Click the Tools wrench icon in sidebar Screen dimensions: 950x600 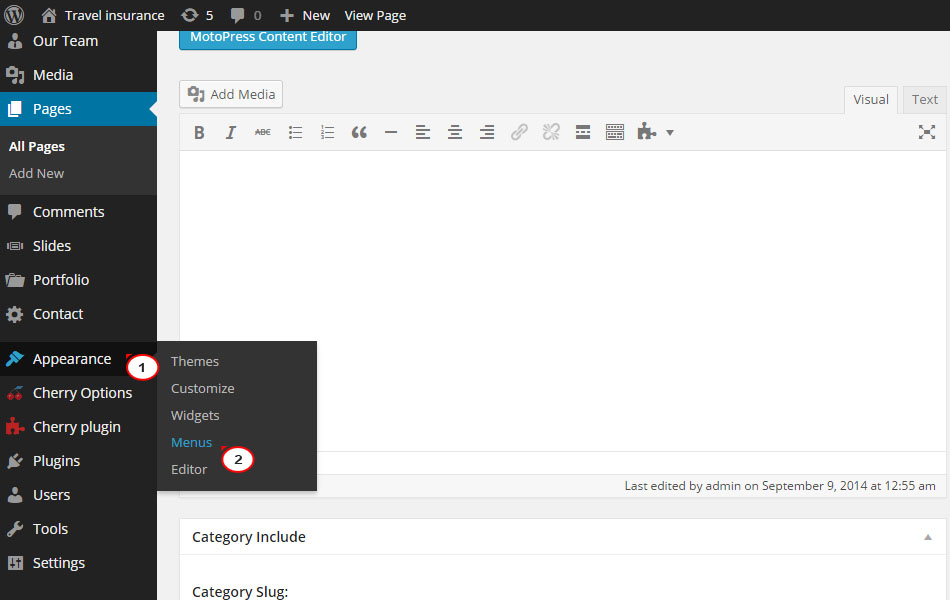pyautogui.click(x=15, y=529)
